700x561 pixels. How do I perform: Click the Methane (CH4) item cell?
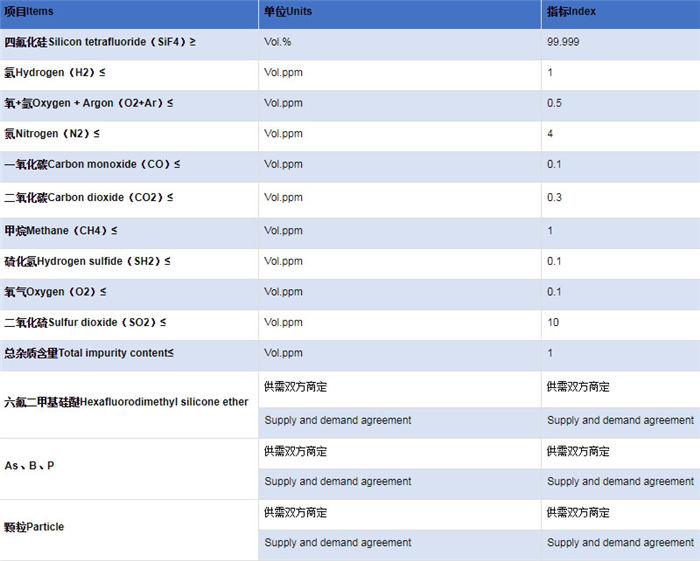60,231
